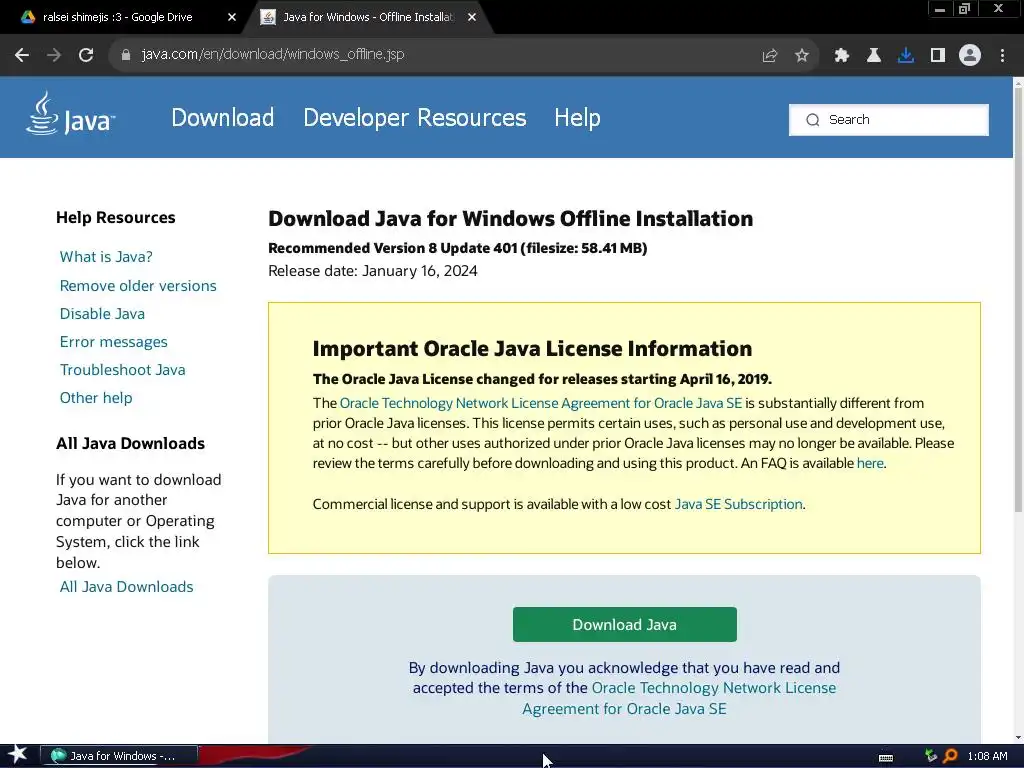Screen dimensions: 1024x768
Task: Open the FAQ 'here' link
Action: point(870,463)
